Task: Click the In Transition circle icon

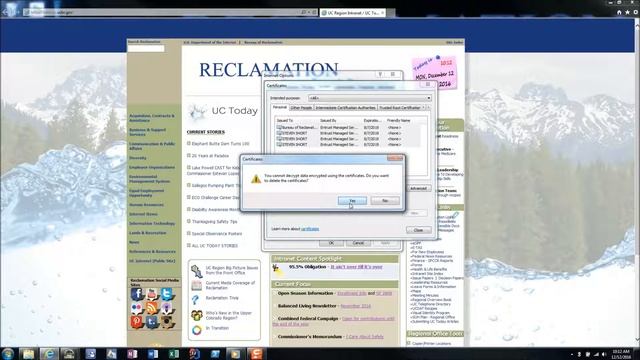Action: (x=197, y=330)
